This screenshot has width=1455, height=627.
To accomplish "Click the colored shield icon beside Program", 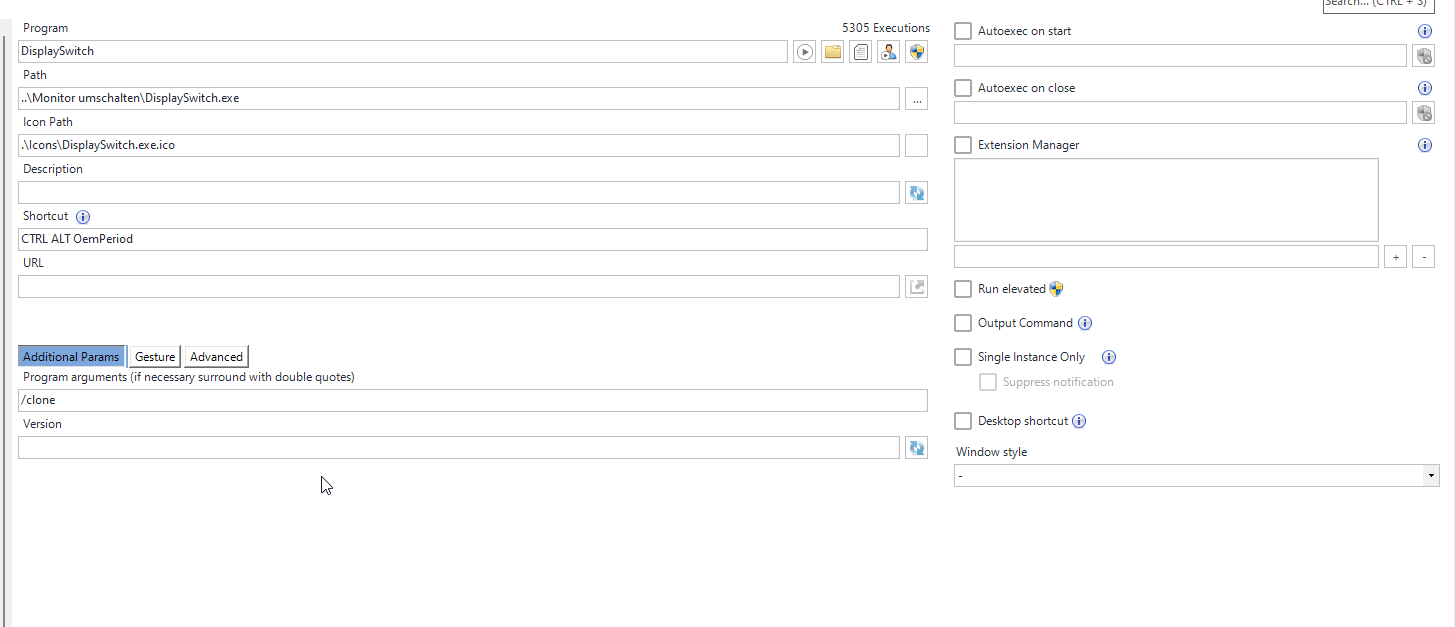I will coord(917,52).
